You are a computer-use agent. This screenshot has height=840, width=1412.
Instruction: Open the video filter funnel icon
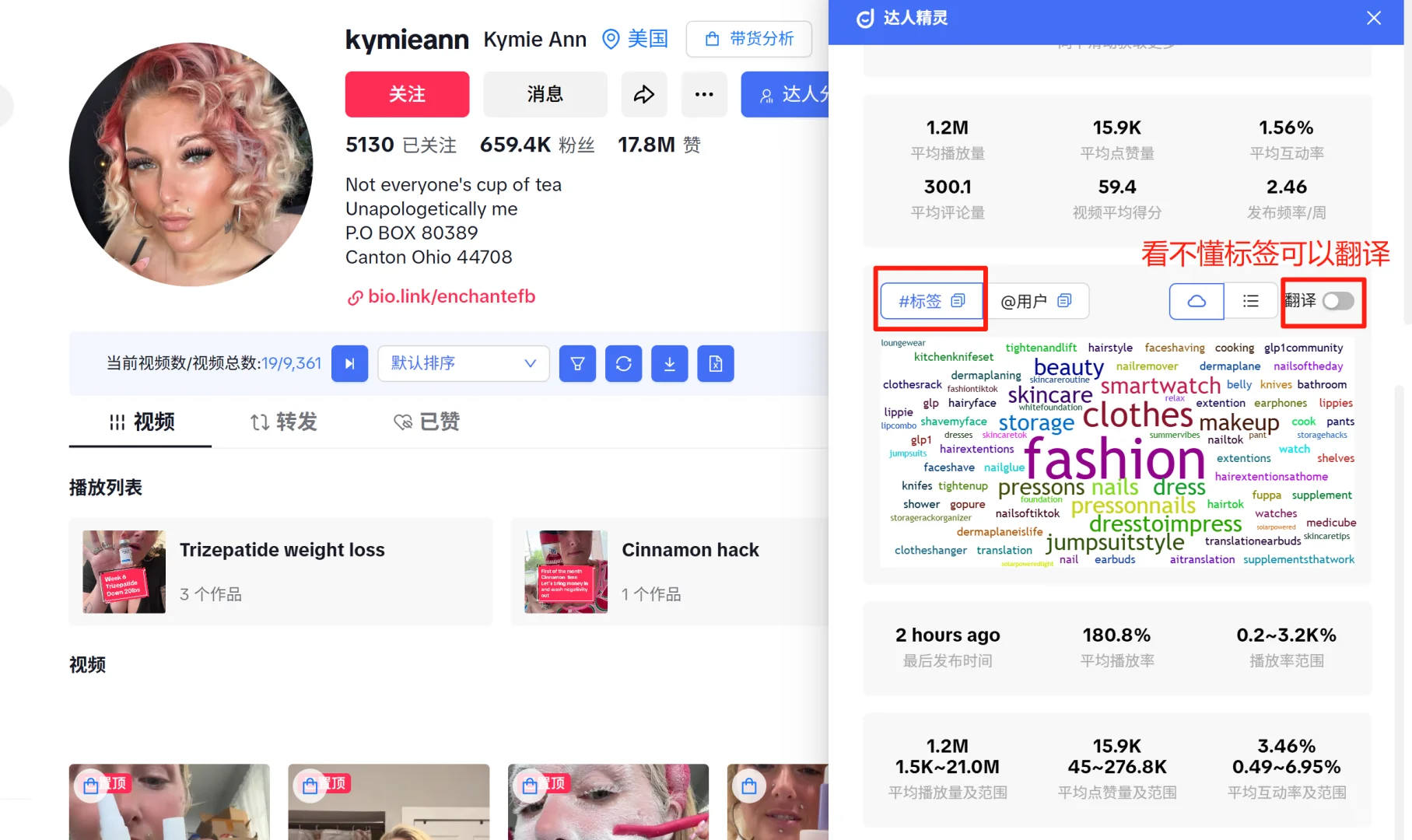[x=577, y=363]
